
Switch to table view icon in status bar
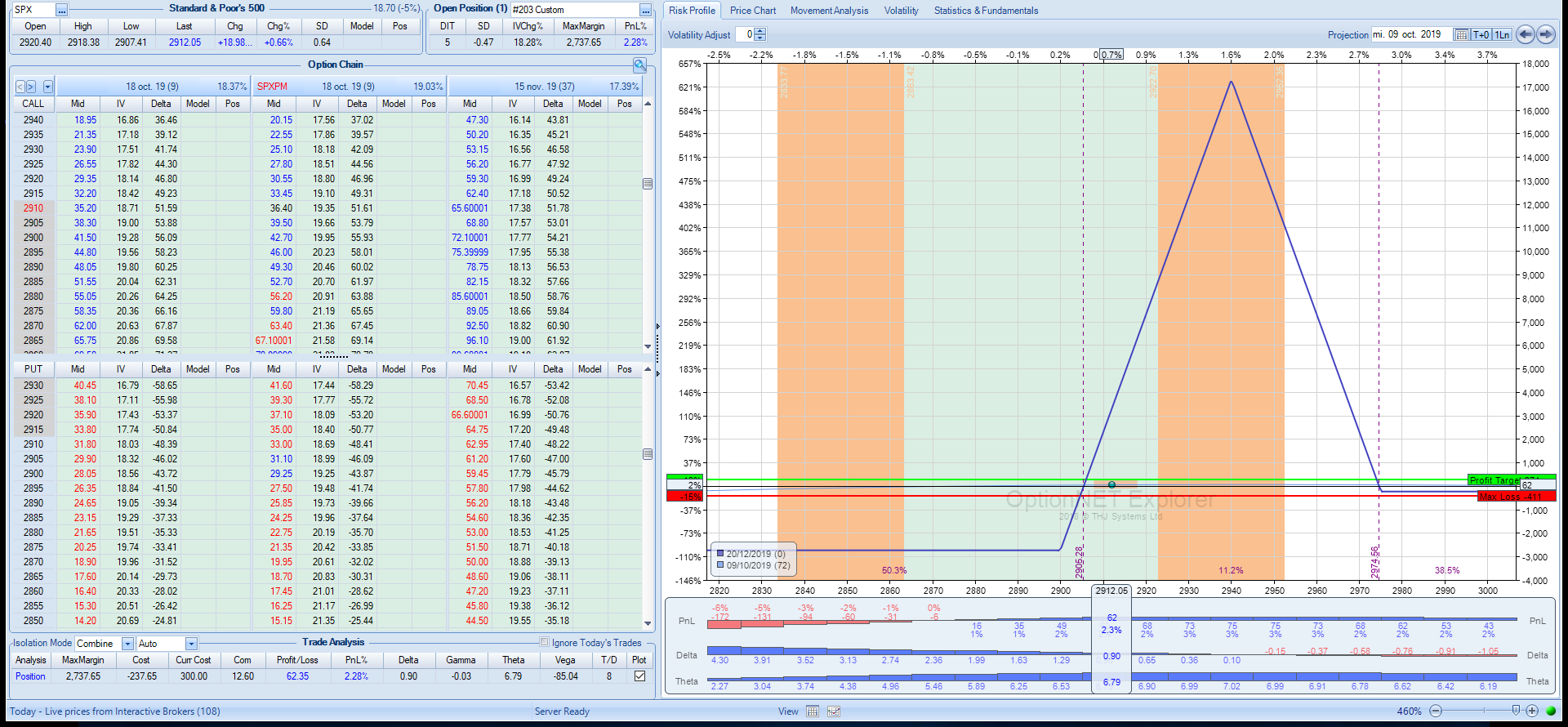tap(813, 711)
